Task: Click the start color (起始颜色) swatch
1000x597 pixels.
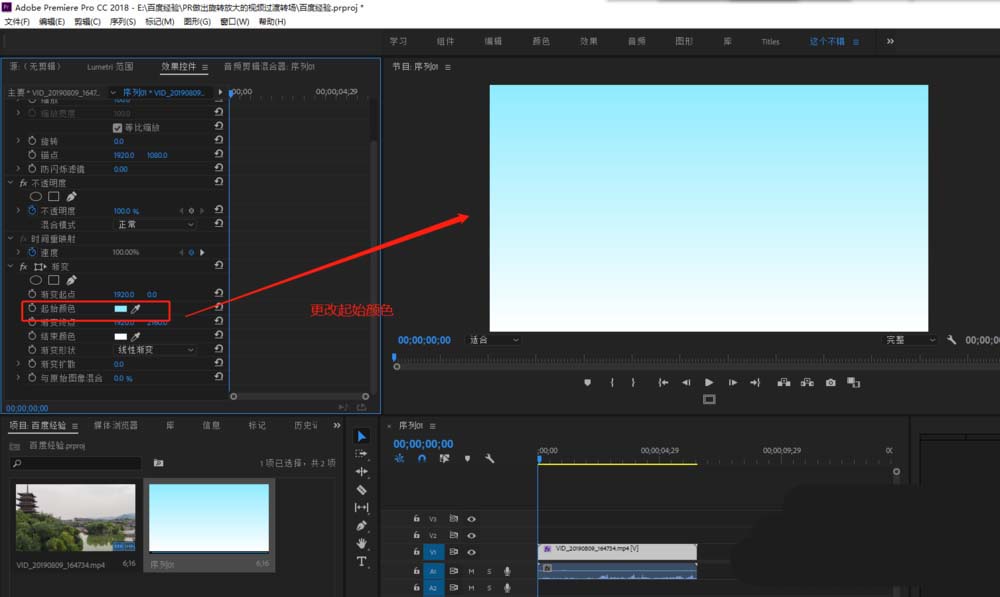Action: tap(120, 310)
